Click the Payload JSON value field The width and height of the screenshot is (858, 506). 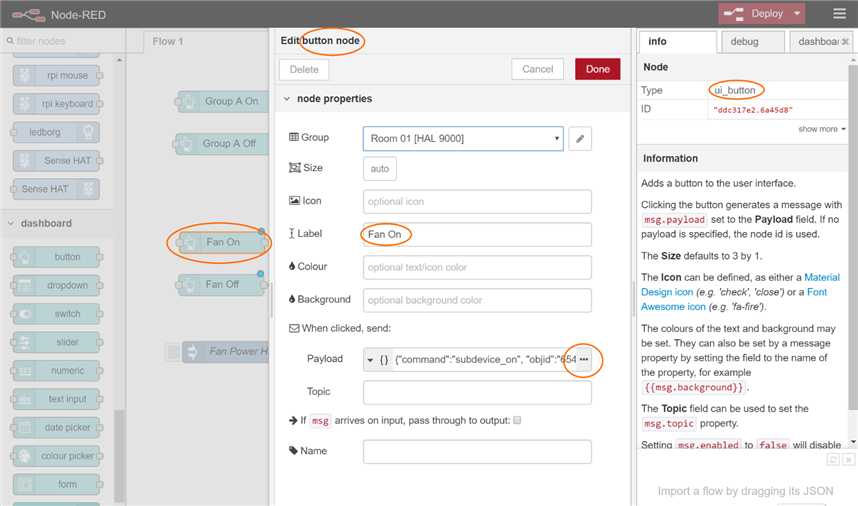[485, 359]
